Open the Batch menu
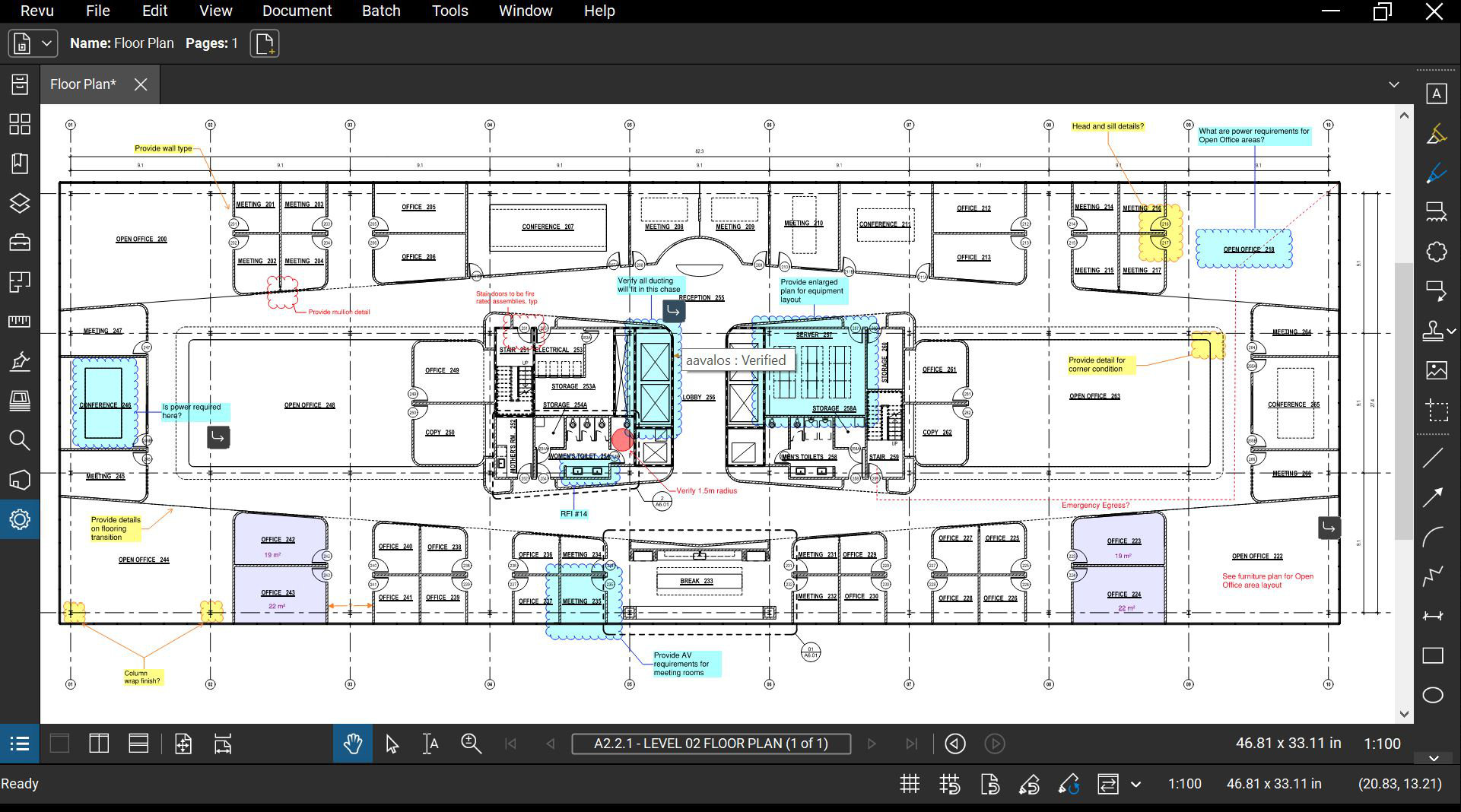Screen dimensions: 1461x812 click(381, 11)
